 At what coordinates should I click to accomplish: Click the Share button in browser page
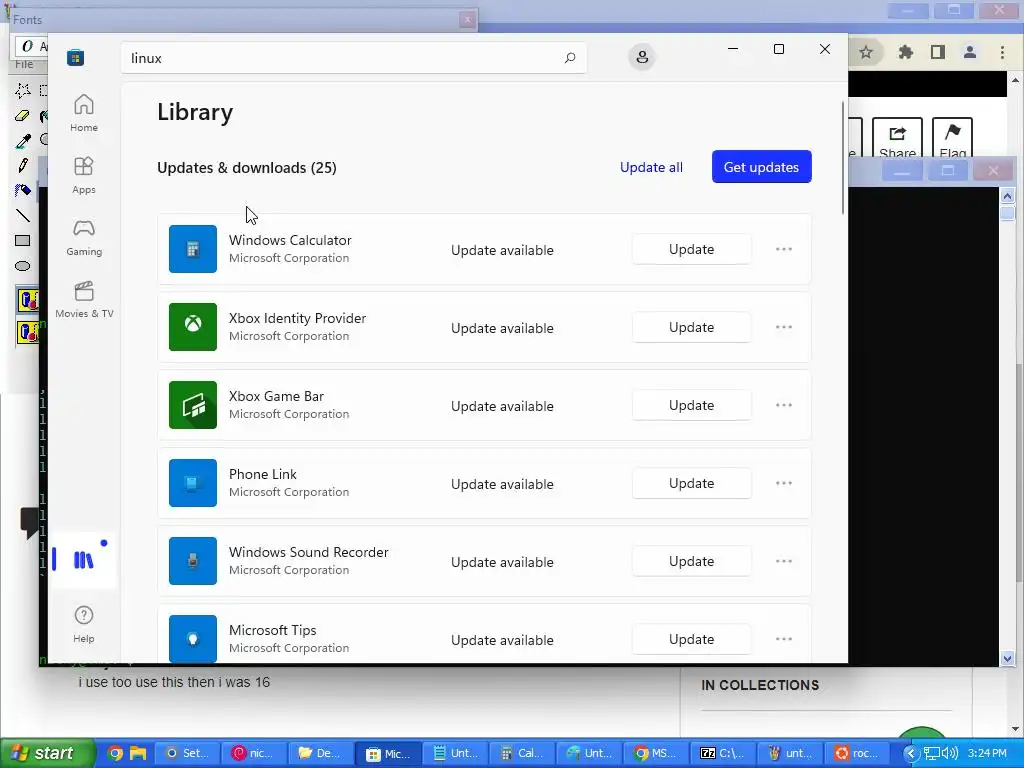coord(897,140)
